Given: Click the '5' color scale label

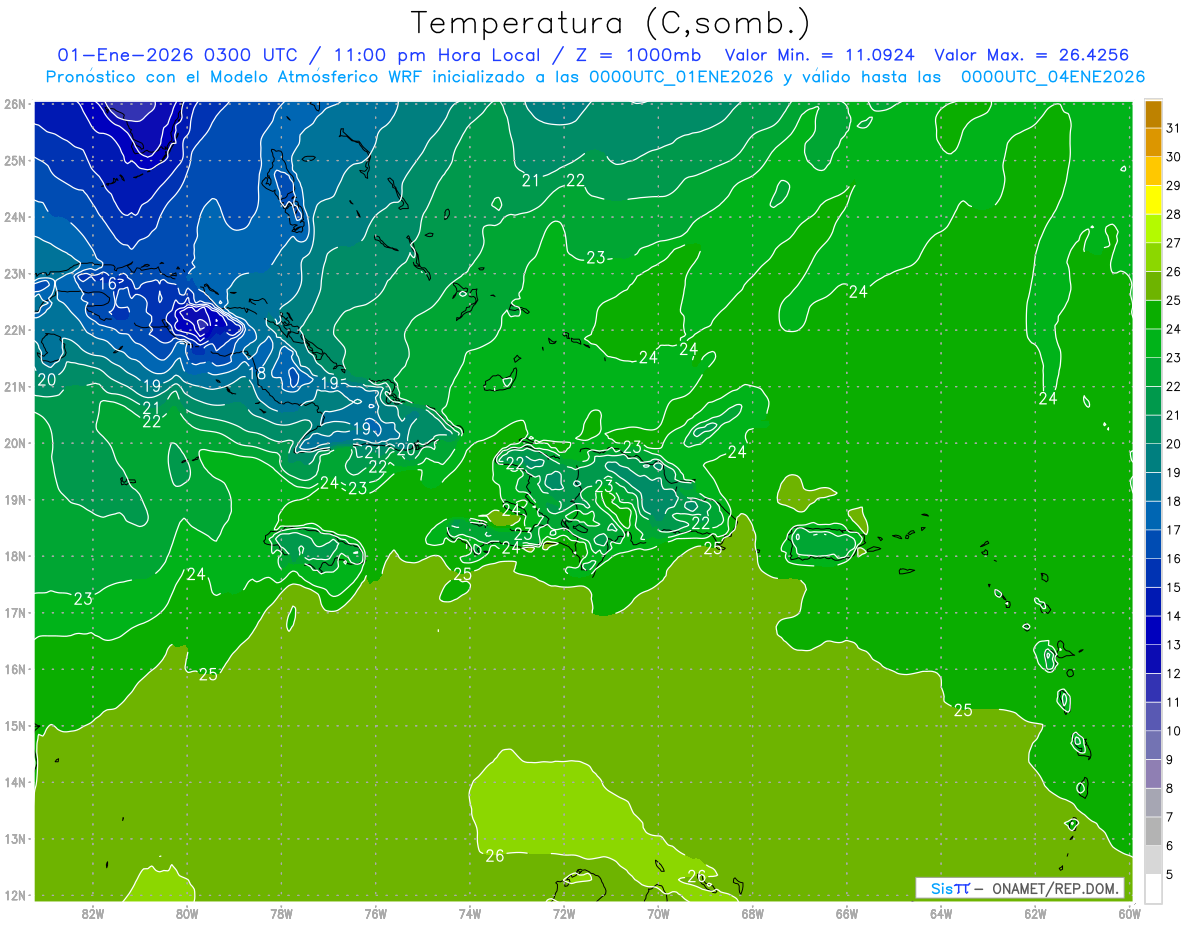Looking at the screenshot, I should click(1170, 874).
